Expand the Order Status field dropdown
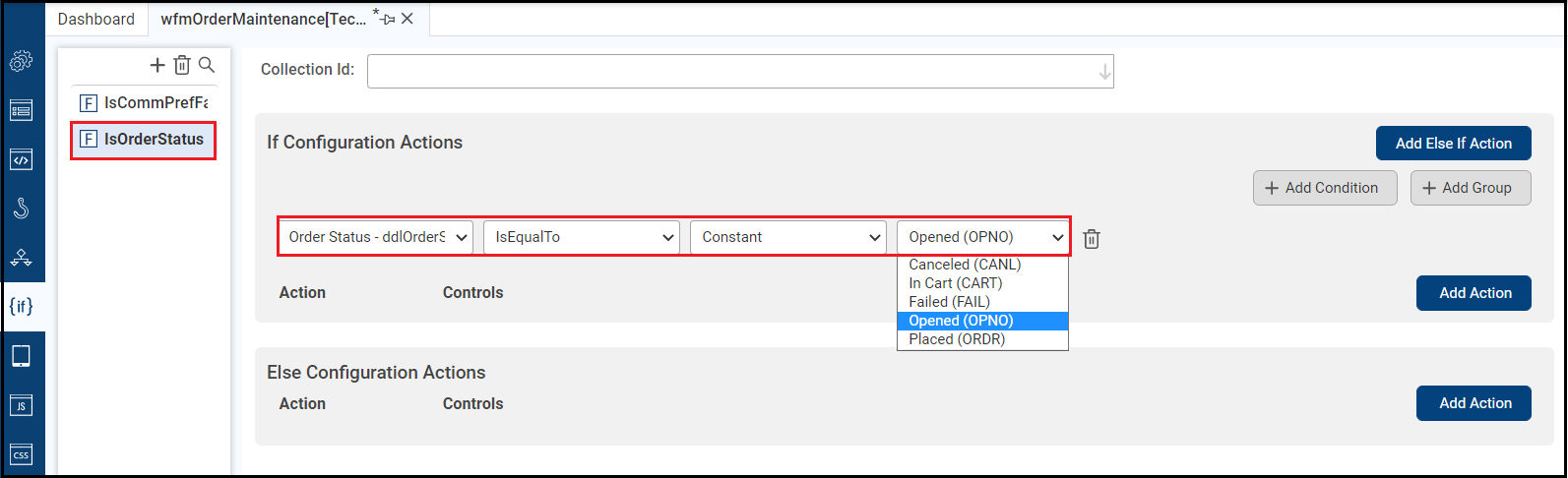Image resolution: width=1568 pixels, height=478 pixels. click(x=375, y=237)
